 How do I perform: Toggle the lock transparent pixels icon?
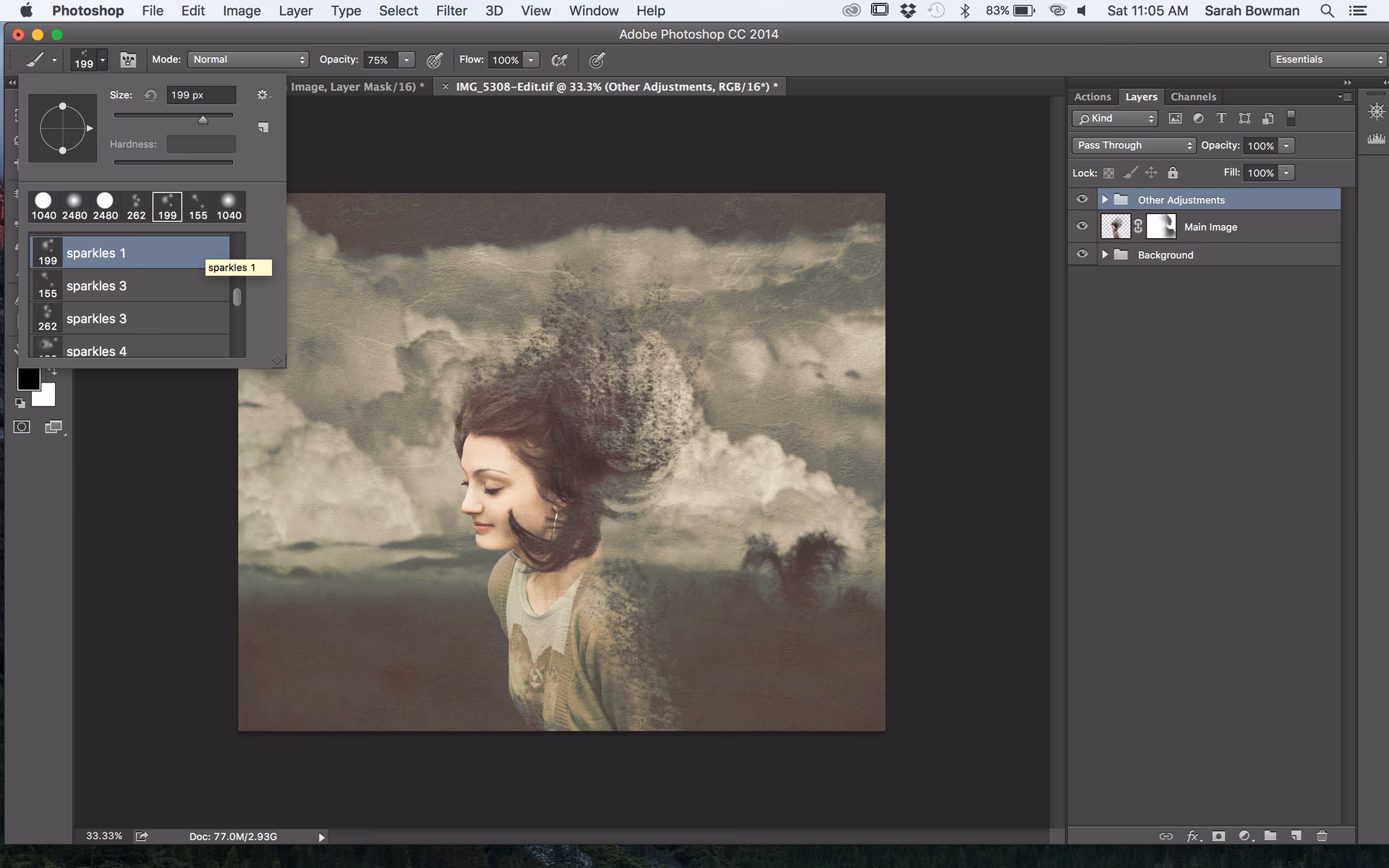(1109, 173)
